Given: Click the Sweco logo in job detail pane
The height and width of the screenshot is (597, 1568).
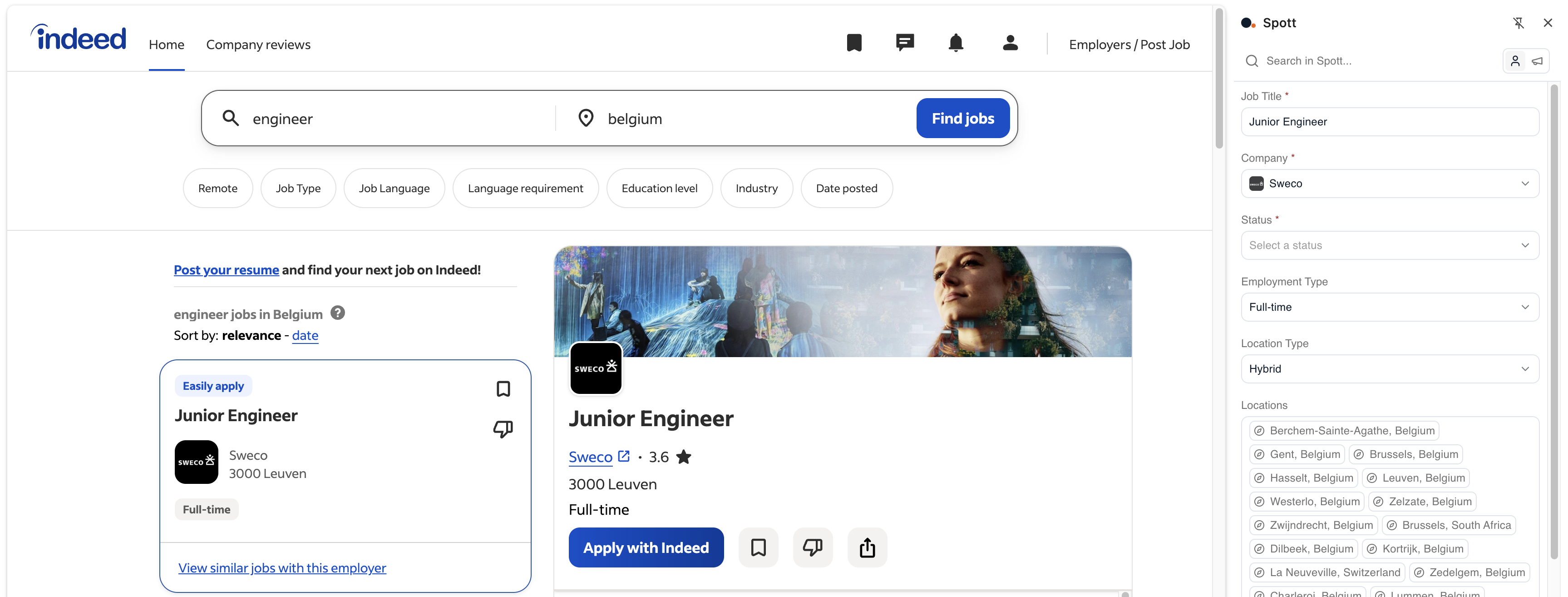Looking at the screenshot, I should 596,368.
